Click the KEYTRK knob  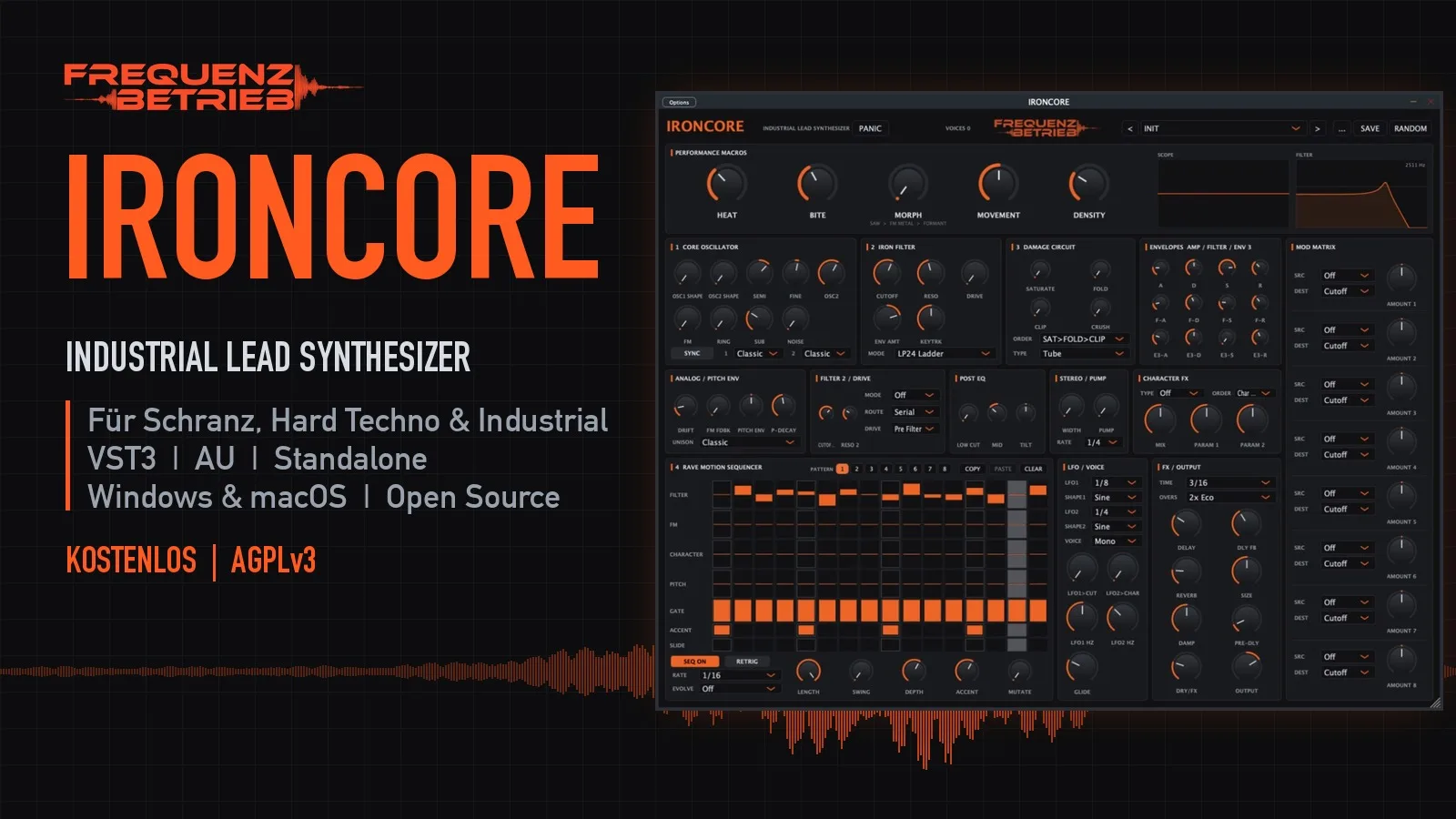(x=930, y=318)
